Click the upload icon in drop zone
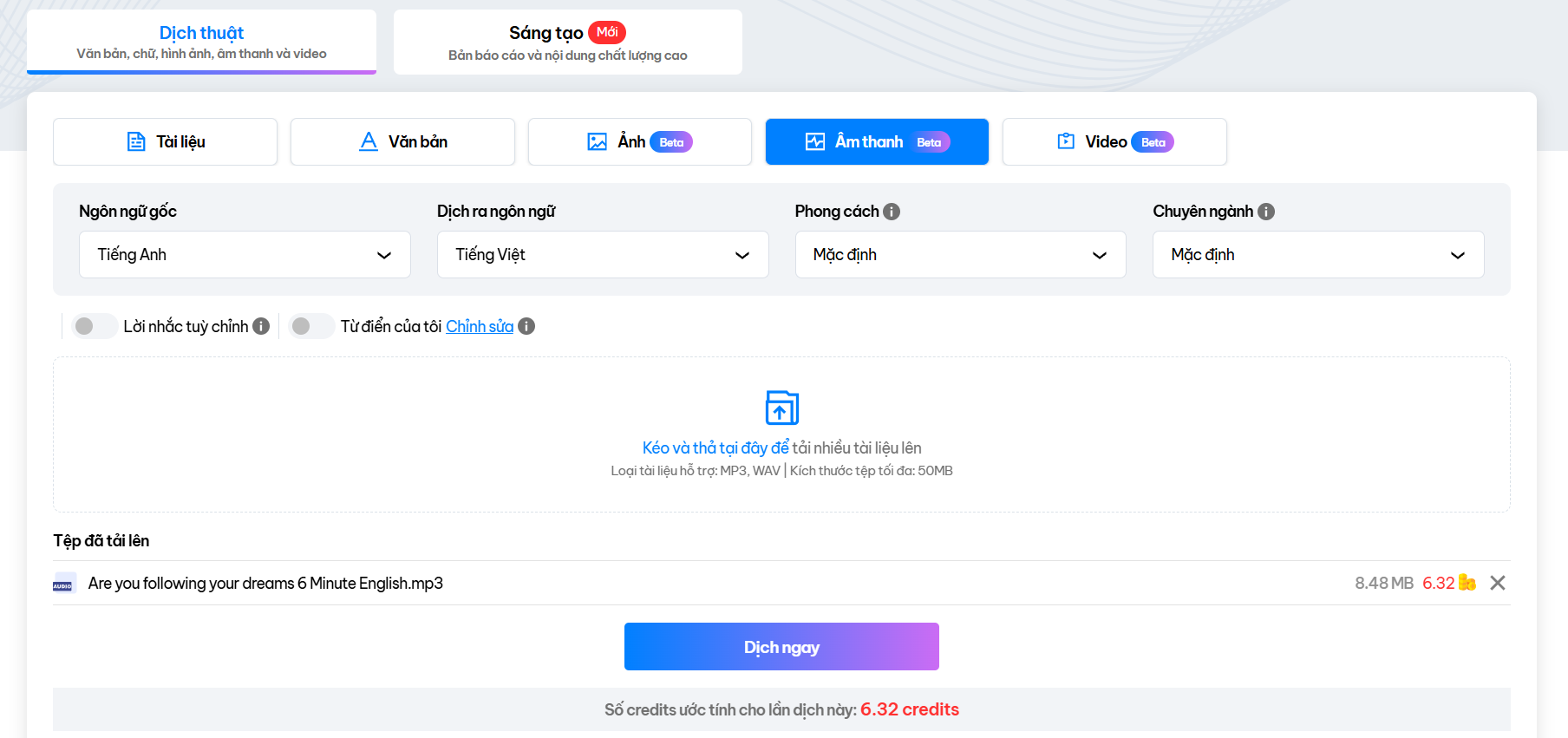This screenshot has width=1568, height=738. (x=781, y=408)
